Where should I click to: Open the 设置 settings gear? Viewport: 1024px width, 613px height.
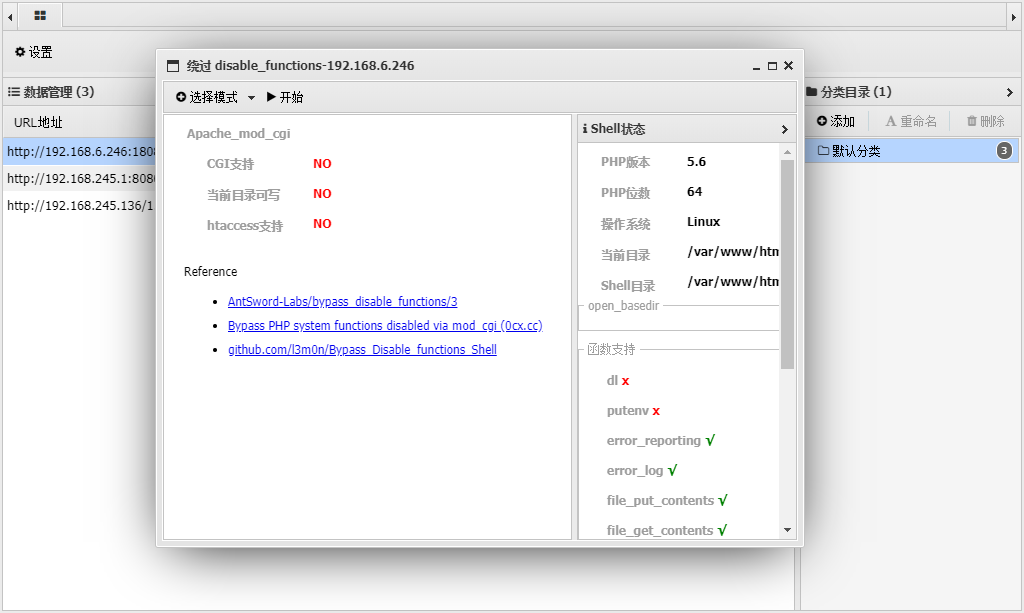pos(33,52)
